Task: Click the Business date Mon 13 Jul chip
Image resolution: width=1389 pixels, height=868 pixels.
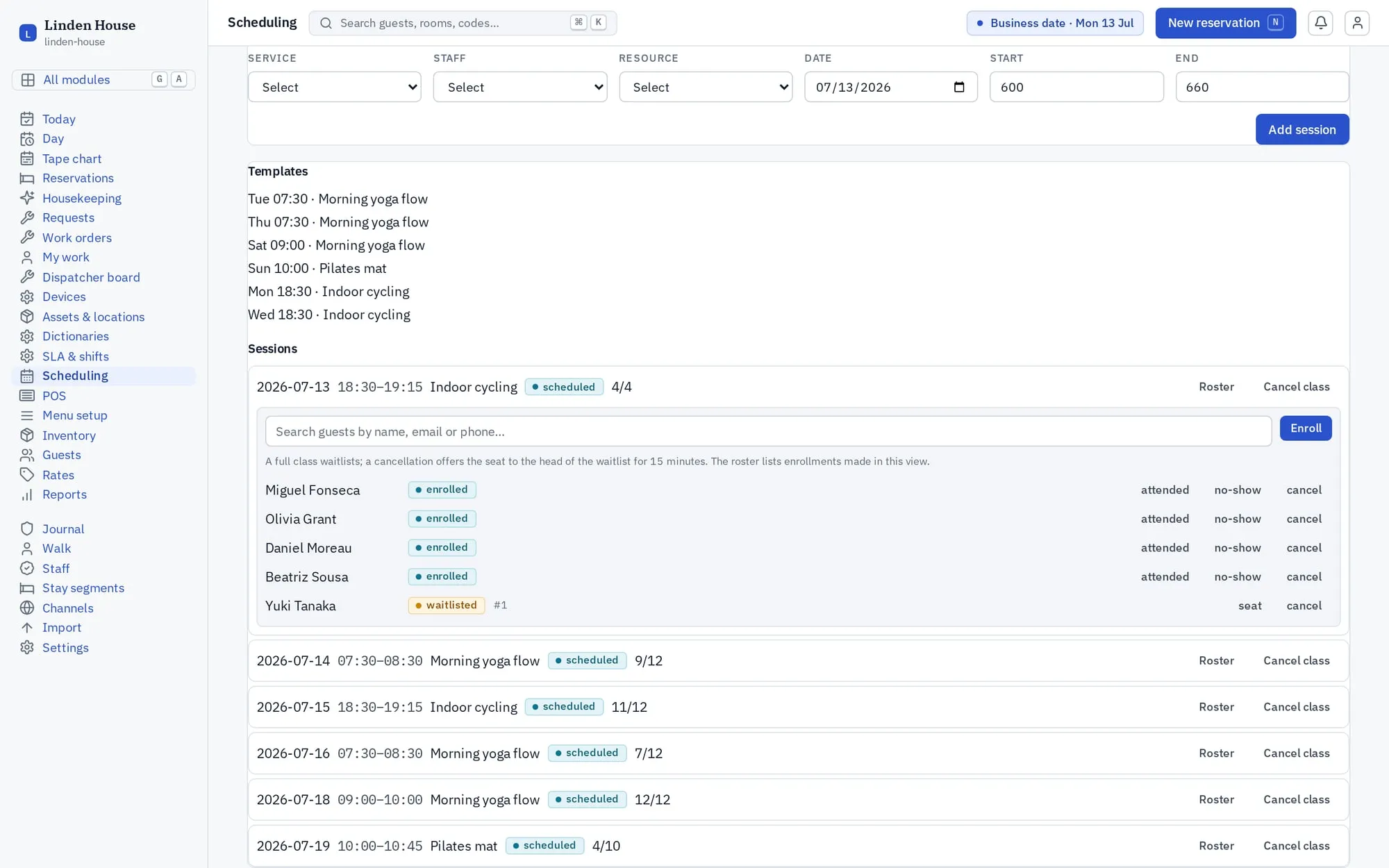Action: (1055, 23)
